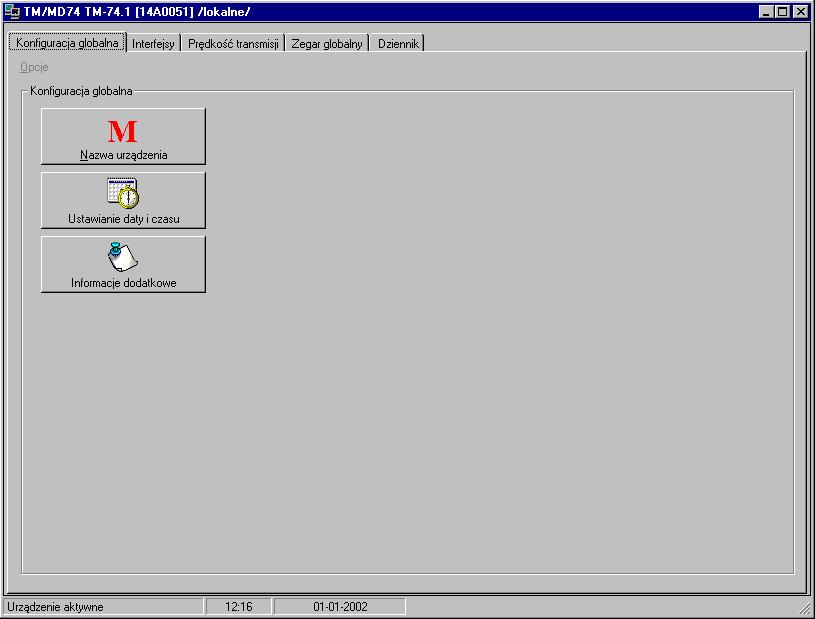Select the Konfiguracja globalna tab

coord(67,43)
